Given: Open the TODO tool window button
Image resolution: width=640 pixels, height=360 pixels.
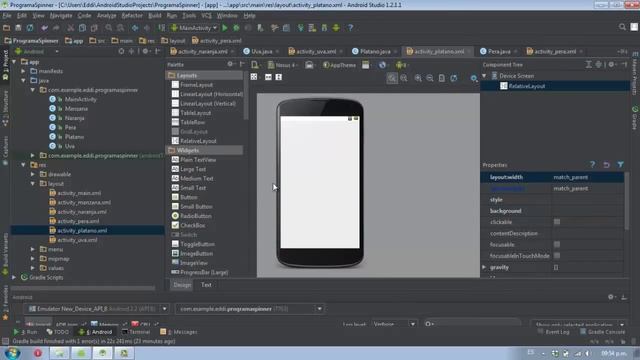Looking at the screenshot, I should point(58,332).
